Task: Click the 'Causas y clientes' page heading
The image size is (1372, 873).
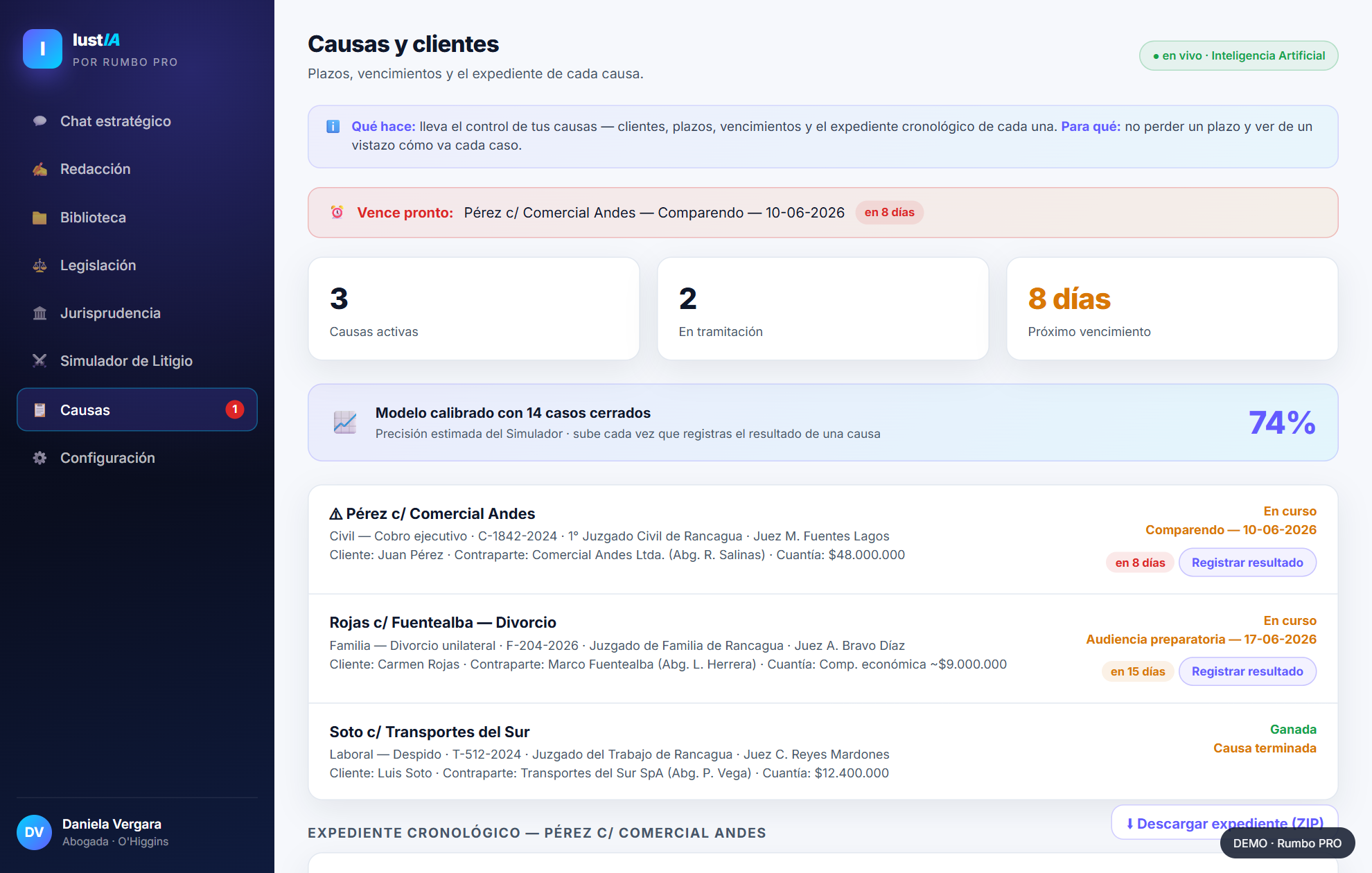Action: coord(403,44)
